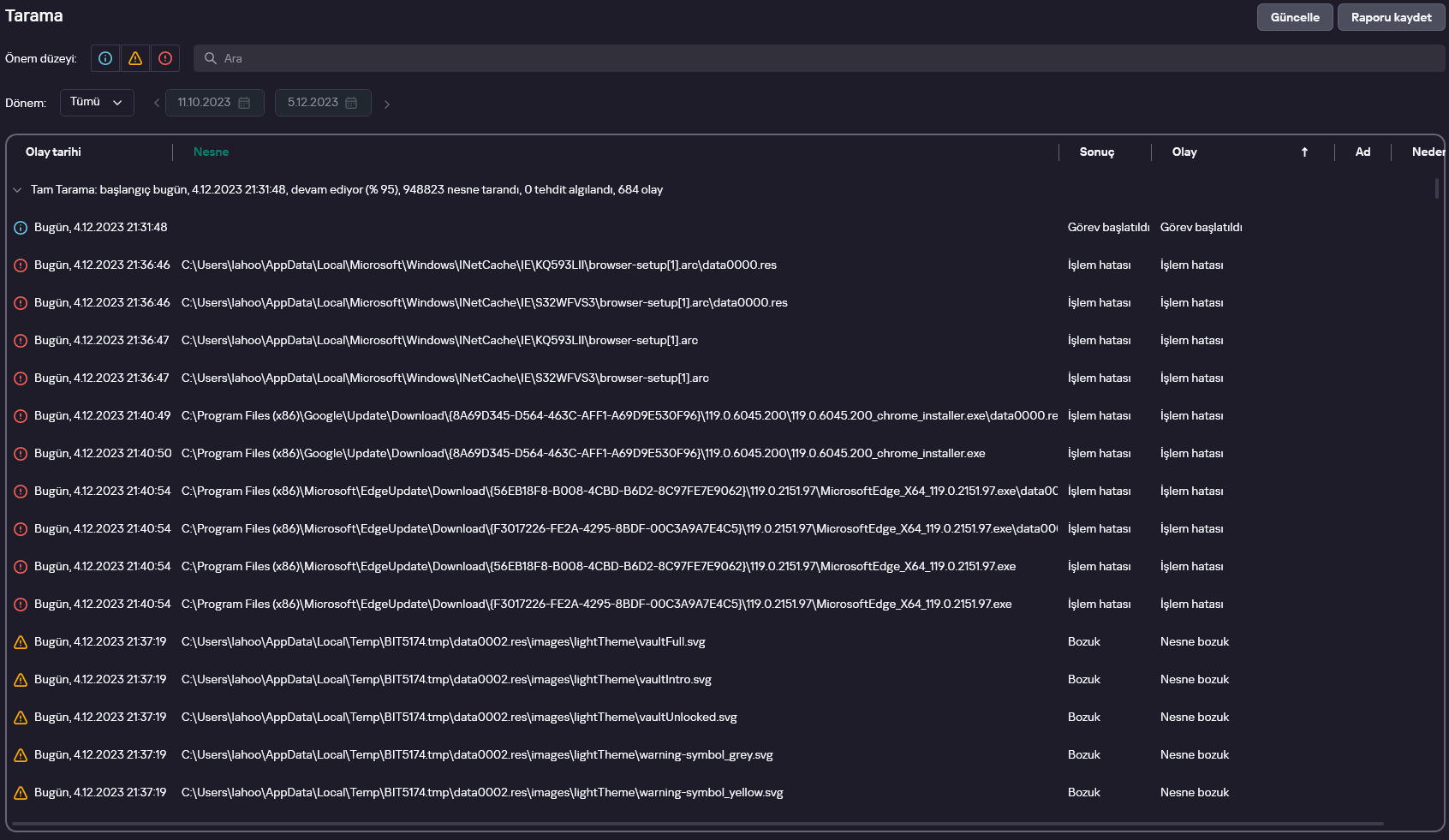Sort by Sonuç column header
This screenshot has width=1449, height=840.
click(1097, 152)
